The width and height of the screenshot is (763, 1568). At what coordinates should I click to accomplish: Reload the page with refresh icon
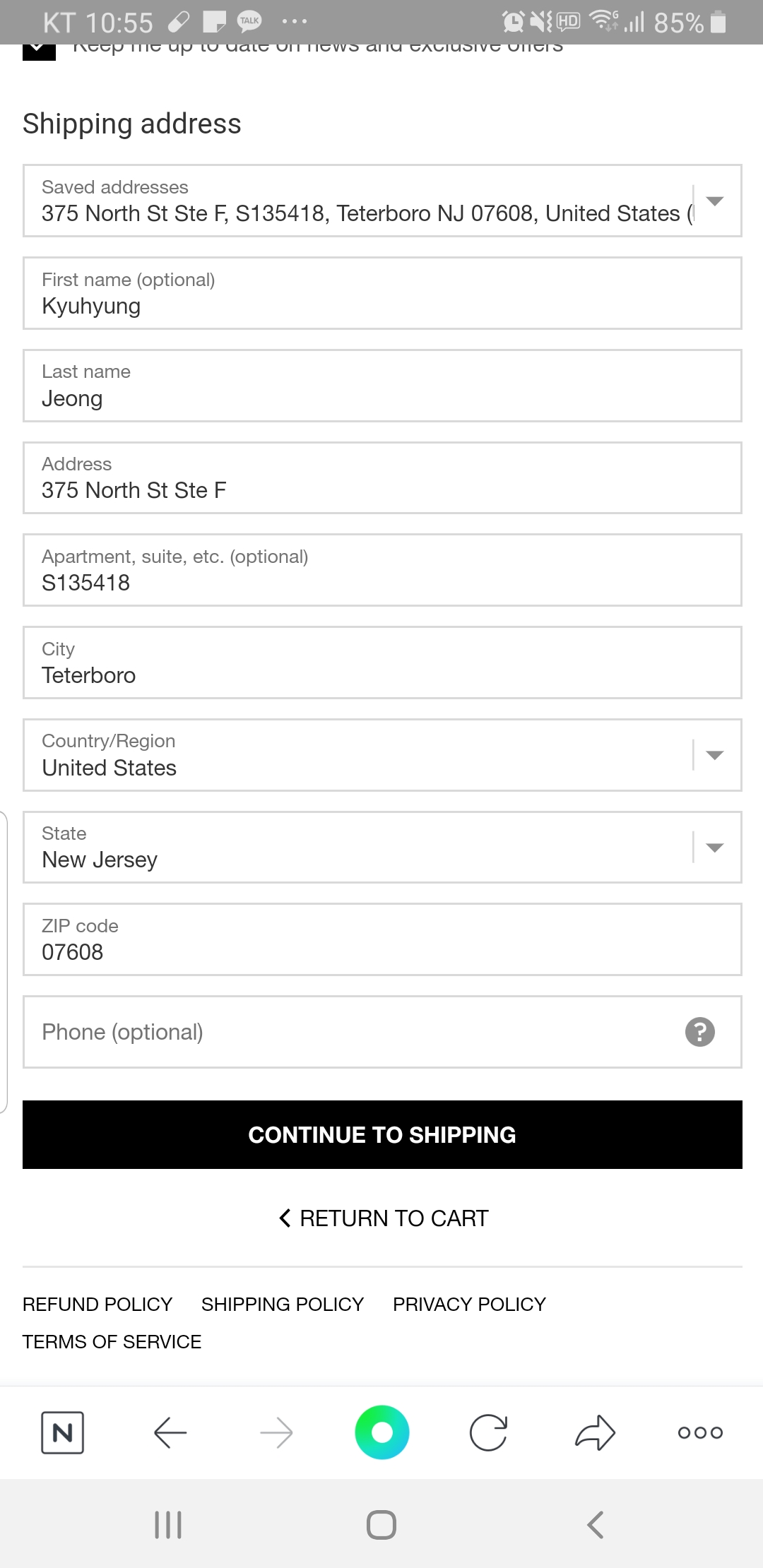488,1432
